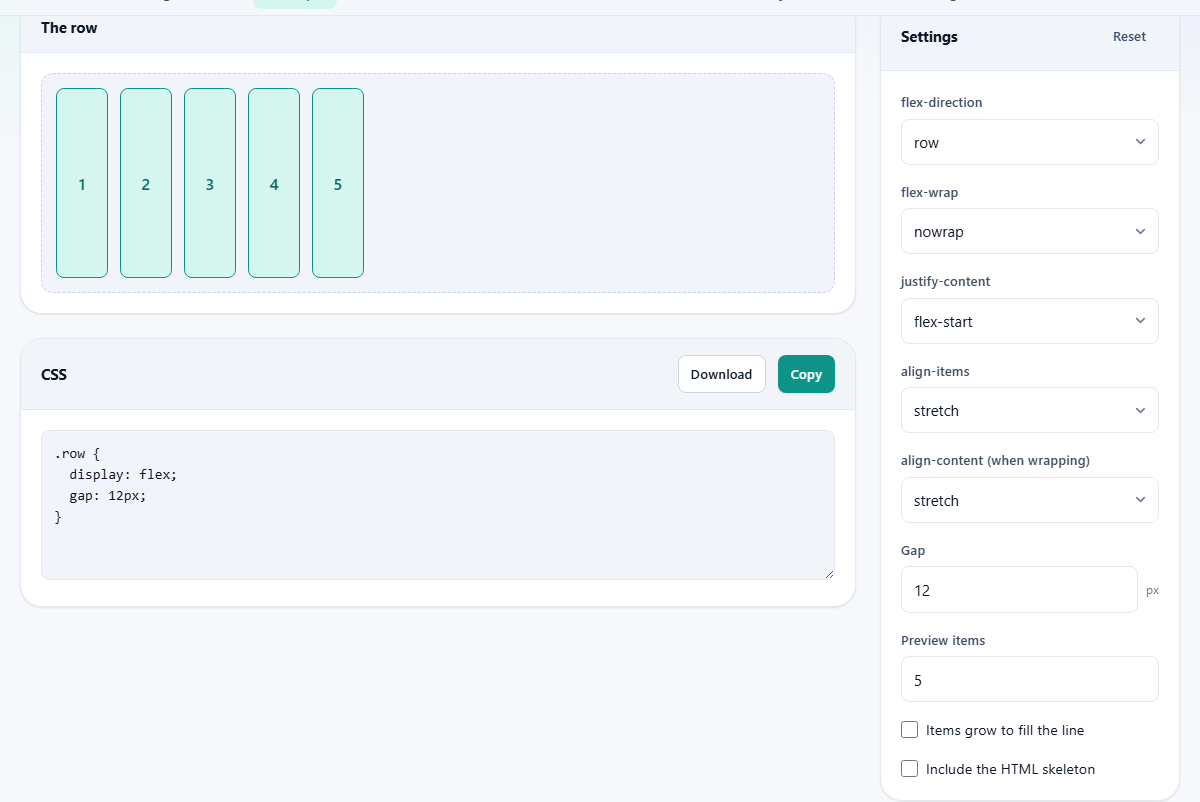Download the generated CSS

point(721,374)
